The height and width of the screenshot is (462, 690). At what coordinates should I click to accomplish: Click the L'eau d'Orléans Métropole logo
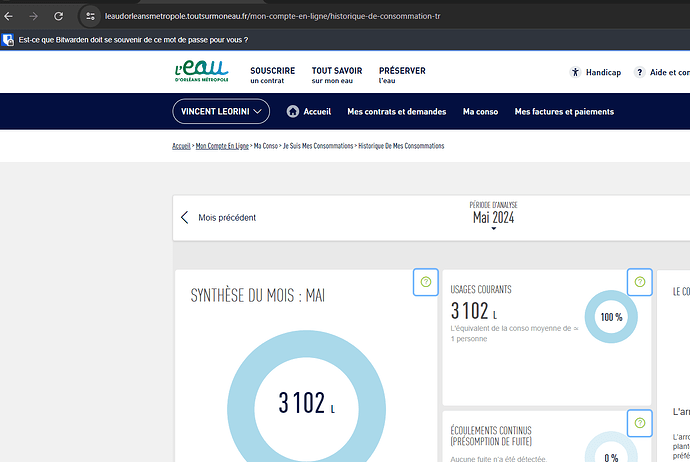tap(201, 72)
